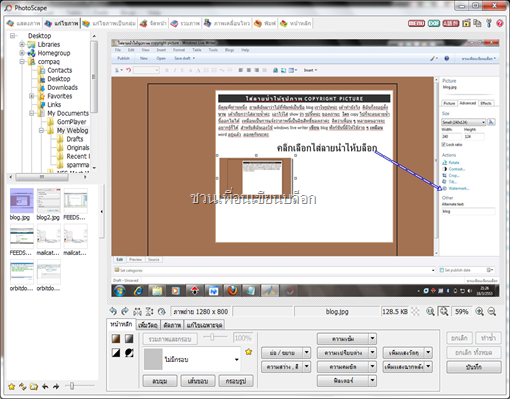Collapse the My Weblog node
The width and height of the screenshot is (510, 399).
[41, 130]
